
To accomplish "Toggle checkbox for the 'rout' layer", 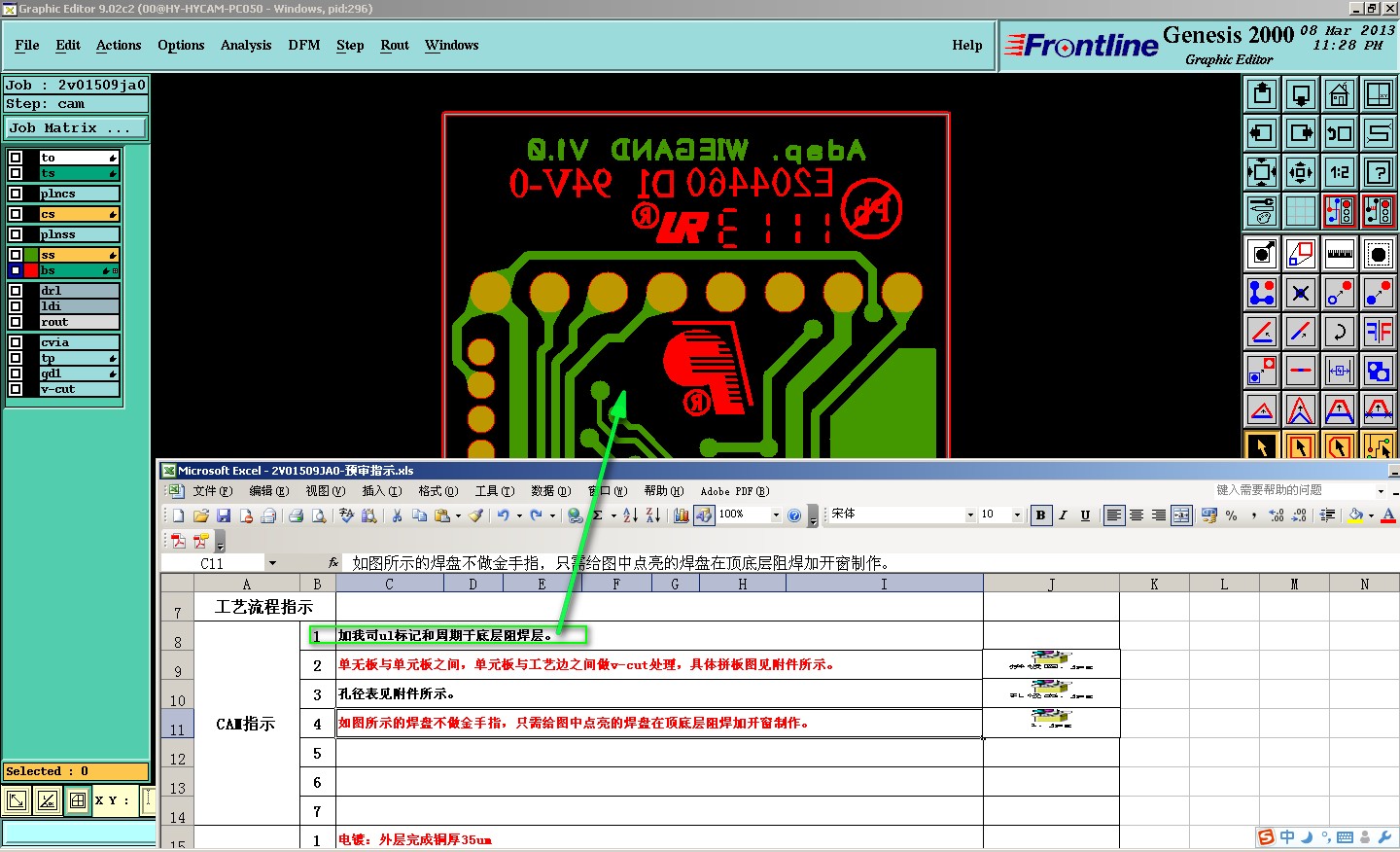I will point(16,322).
